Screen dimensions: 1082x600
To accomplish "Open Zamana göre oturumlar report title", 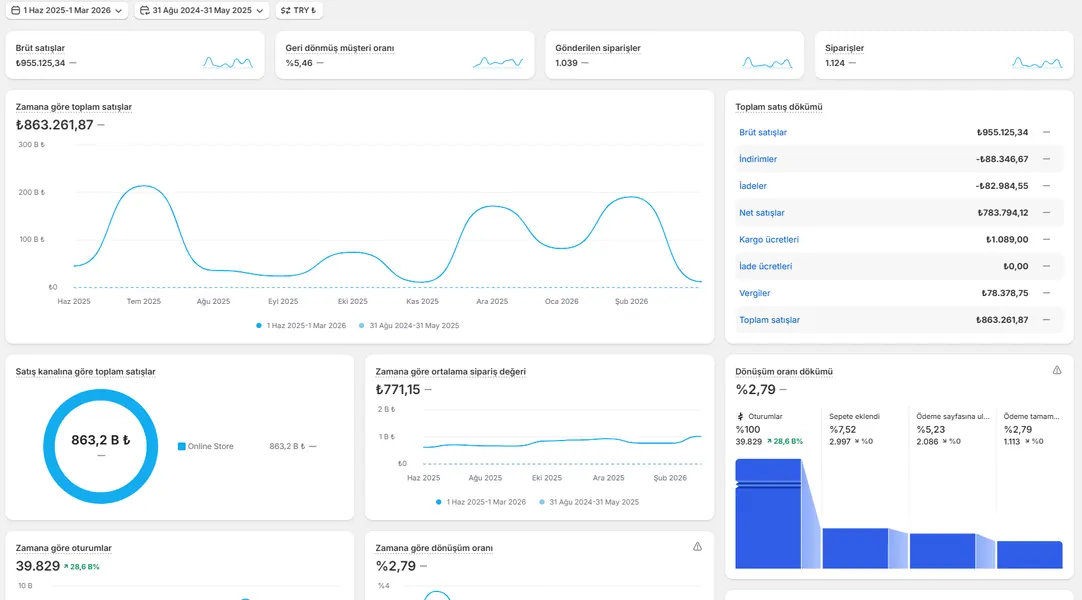I will point(63,548).
